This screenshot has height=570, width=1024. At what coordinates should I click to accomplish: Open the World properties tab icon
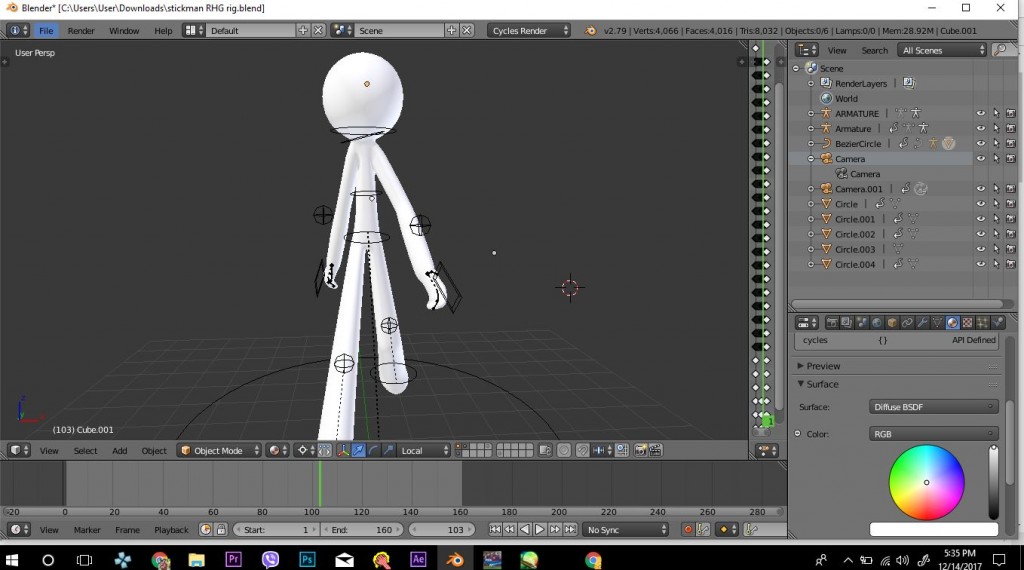pos(877,323)
